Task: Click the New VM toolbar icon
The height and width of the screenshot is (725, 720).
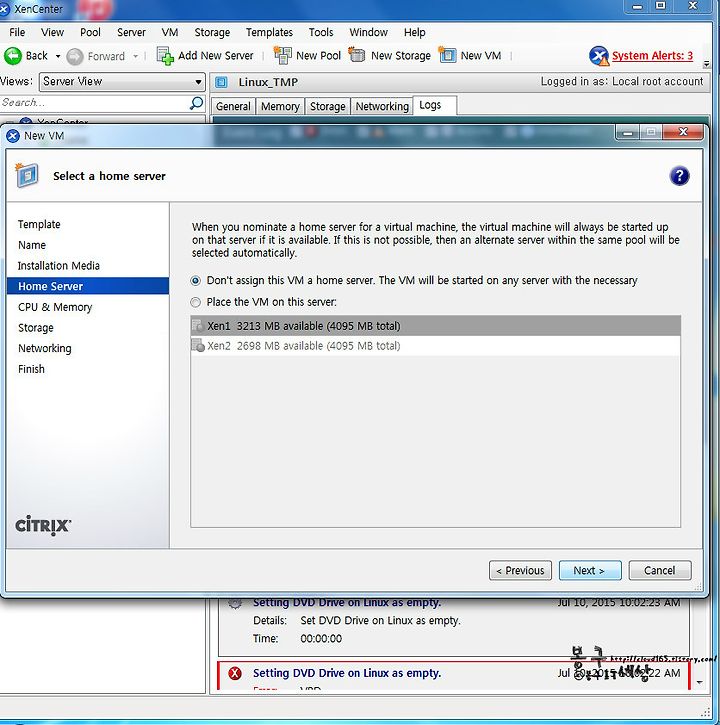Action: (x=447, y=55)
